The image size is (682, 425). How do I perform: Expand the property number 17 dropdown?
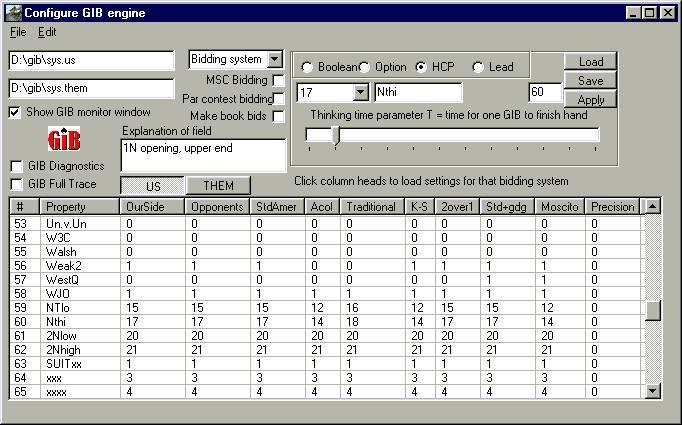tap(359, 93)
